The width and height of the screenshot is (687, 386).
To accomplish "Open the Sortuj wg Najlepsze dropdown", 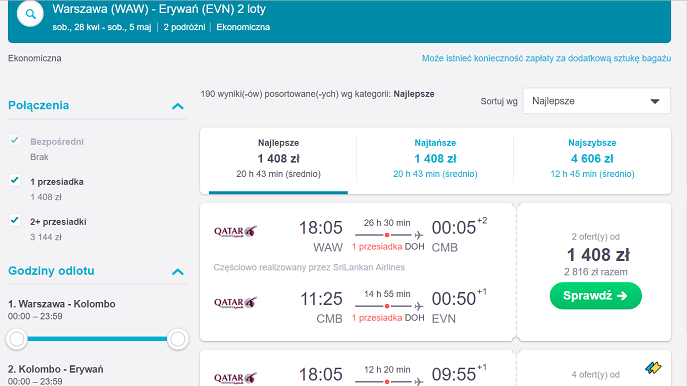I will (596, 101).
